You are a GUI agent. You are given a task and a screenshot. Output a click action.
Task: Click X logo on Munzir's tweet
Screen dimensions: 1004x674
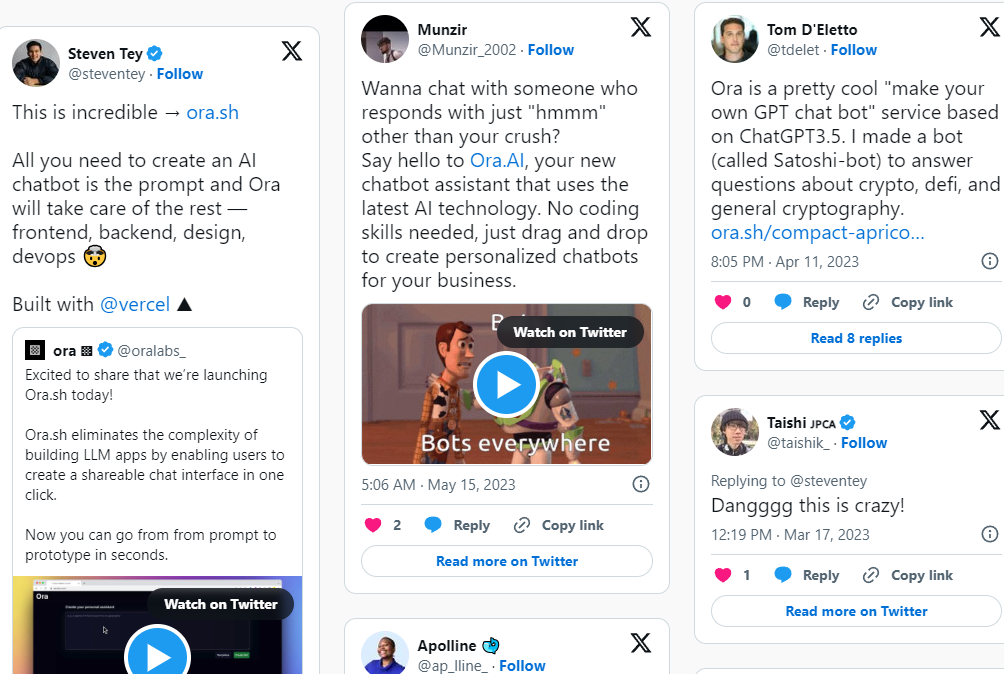(641, 27)
